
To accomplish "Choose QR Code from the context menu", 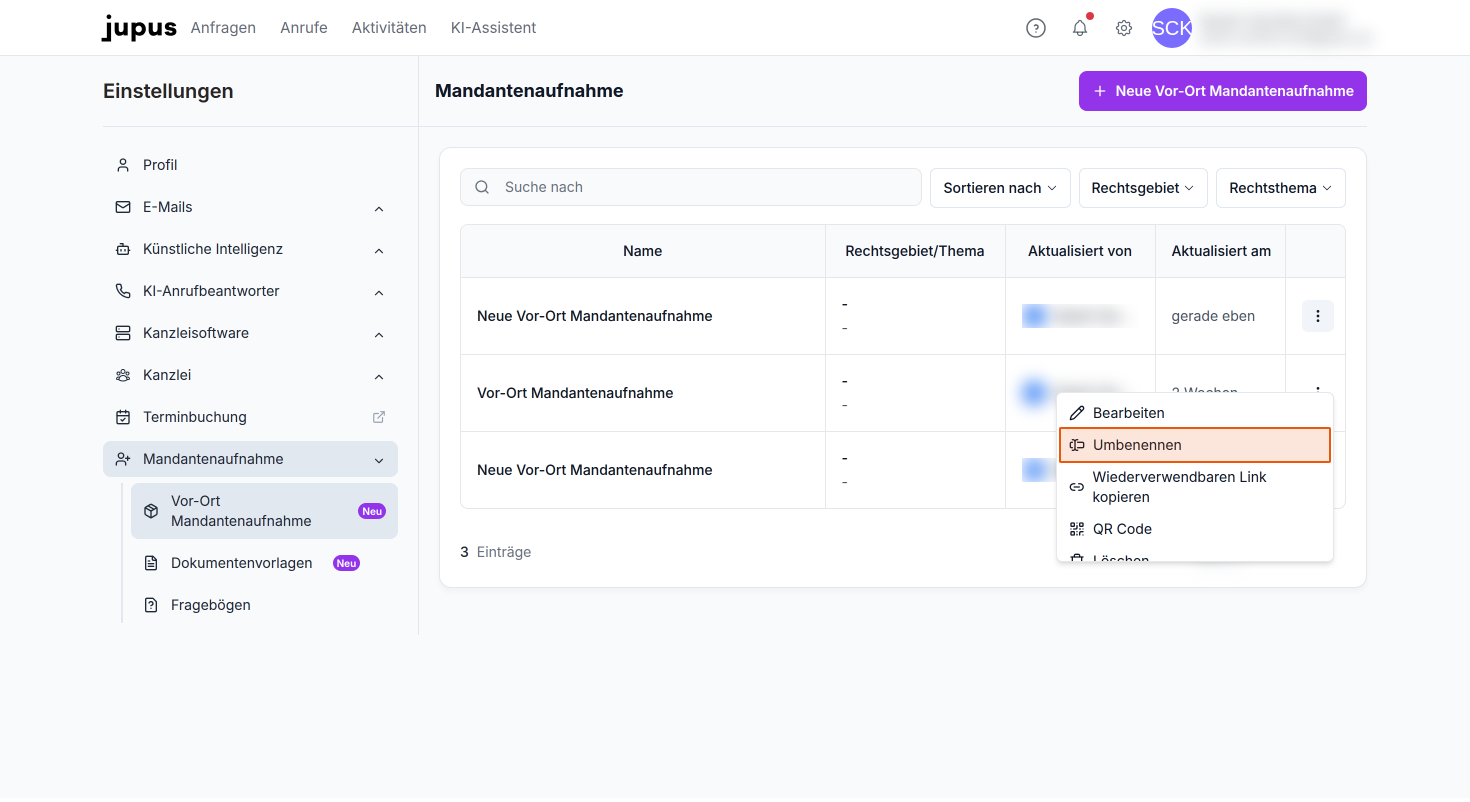I will pyautogui.click(x=1195, y=529).
